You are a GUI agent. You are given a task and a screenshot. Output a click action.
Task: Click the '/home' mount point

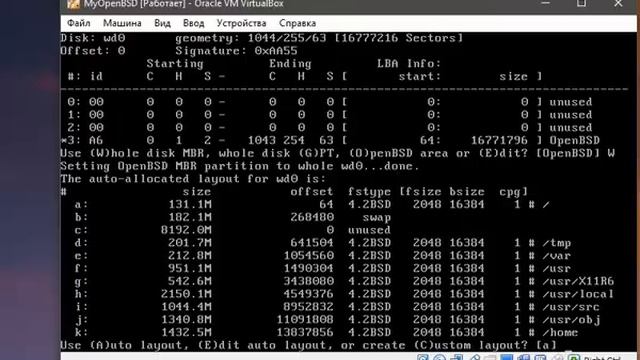point(560,333)
